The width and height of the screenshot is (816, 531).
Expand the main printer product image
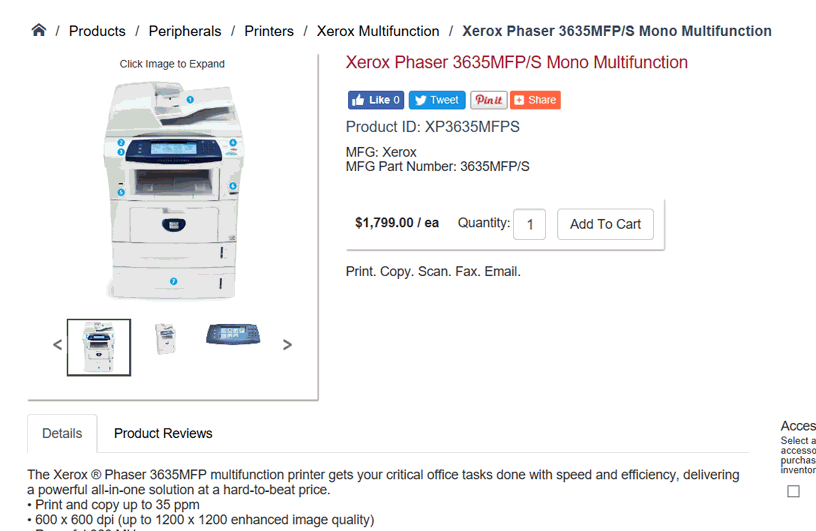click(173, 190)
